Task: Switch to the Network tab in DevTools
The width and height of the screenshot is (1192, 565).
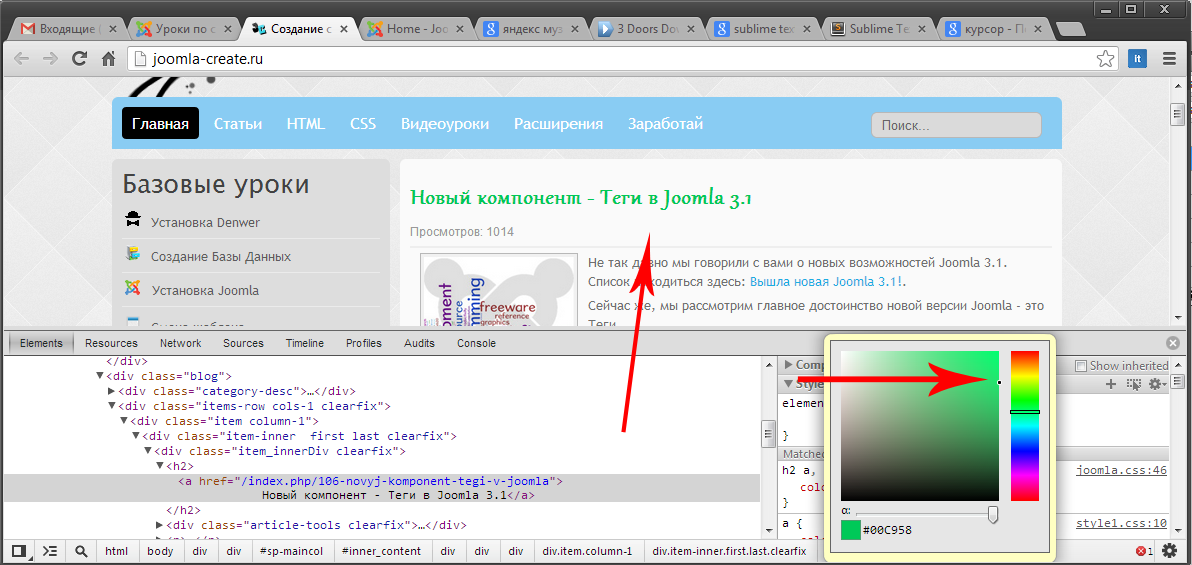Action: coord(181,343)
